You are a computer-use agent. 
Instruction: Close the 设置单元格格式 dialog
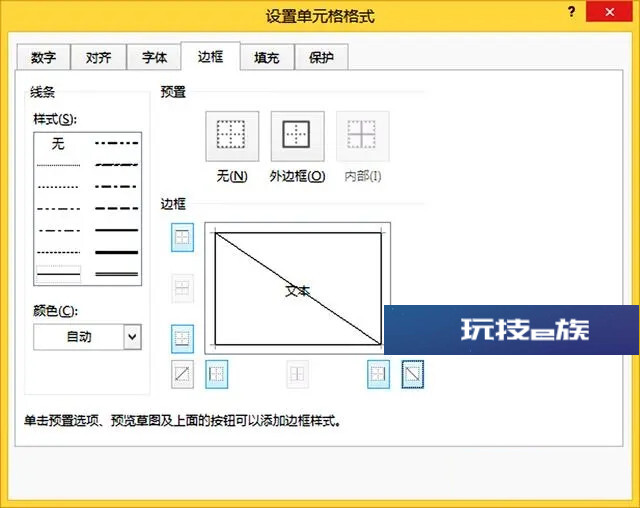pos(609,12)
